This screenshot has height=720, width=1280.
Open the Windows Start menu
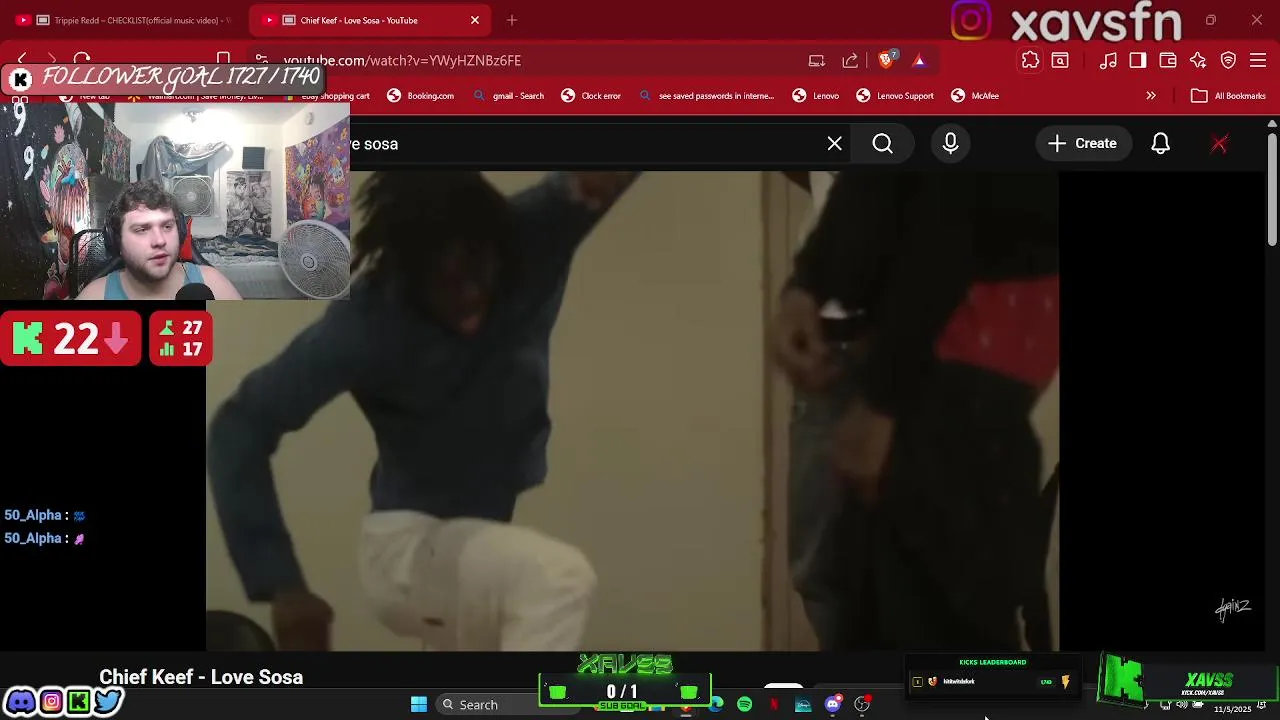pyautogui.click(x=419, y=705)
